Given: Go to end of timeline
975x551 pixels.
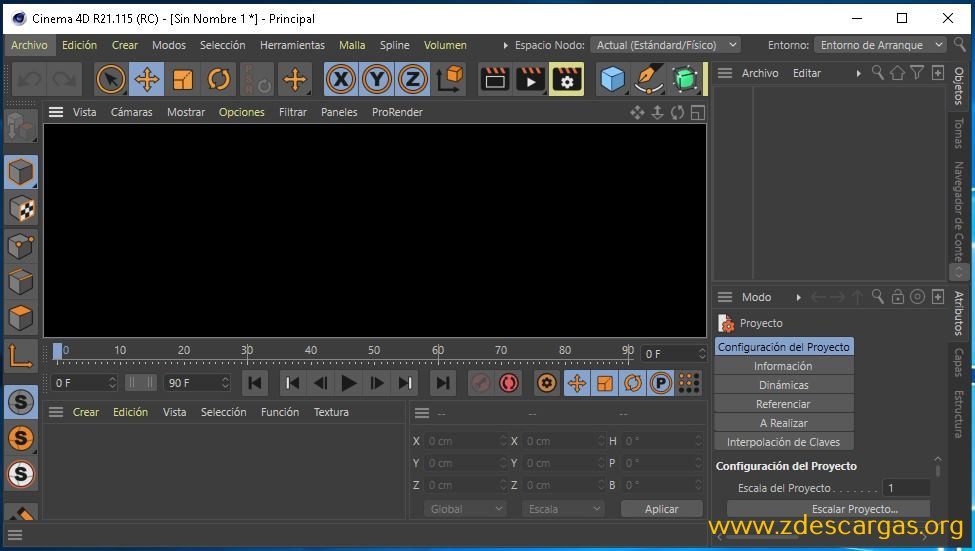Looking at the screenshot, I should [443, 383].
